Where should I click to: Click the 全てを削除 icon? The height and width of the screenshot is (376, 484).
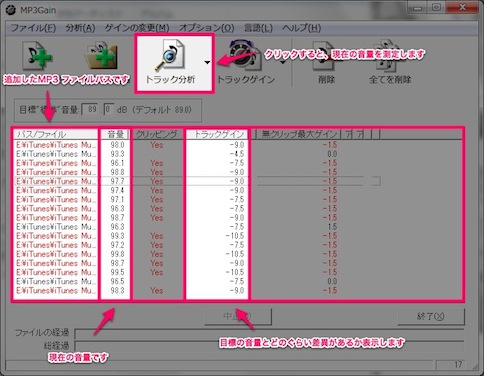coord(386,56)
